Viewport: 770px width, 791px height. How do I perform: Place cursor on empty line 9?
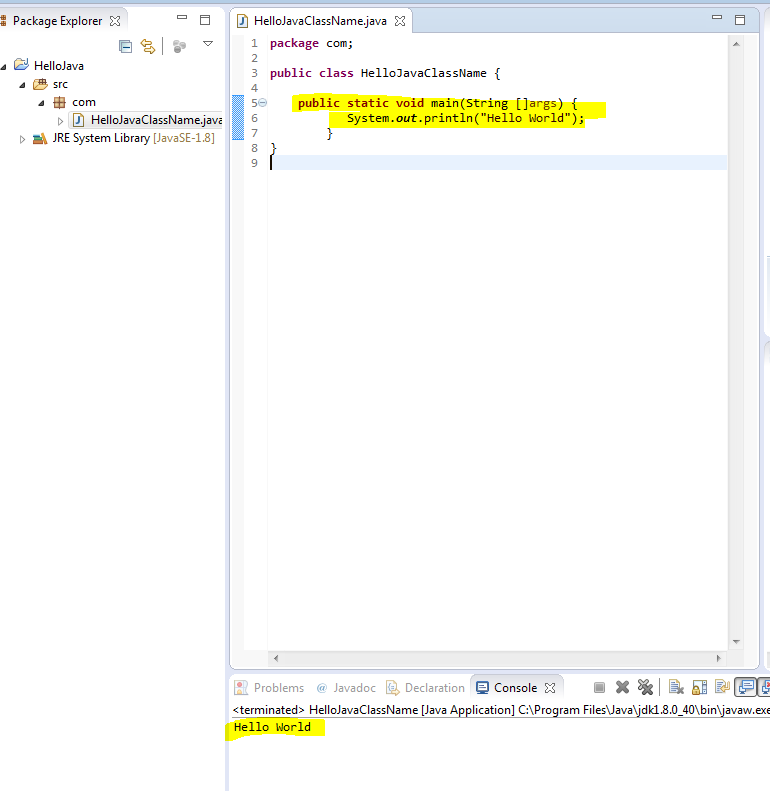[x=497, y=162]
